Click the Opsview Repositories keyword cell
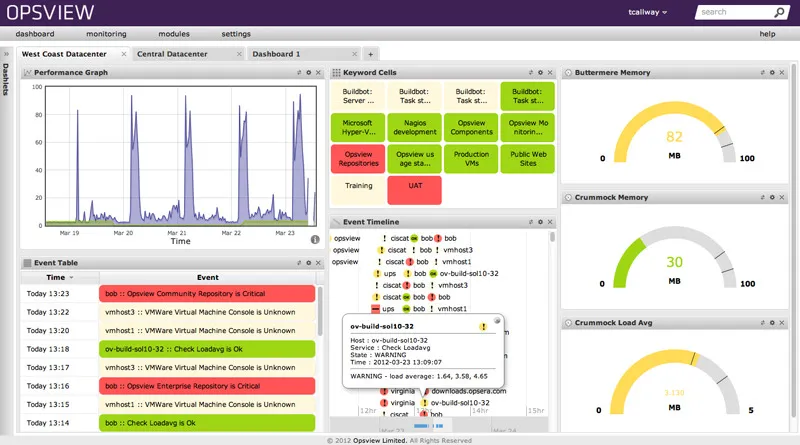This screenshot has height=445, width=800. (x=358, y=159)
